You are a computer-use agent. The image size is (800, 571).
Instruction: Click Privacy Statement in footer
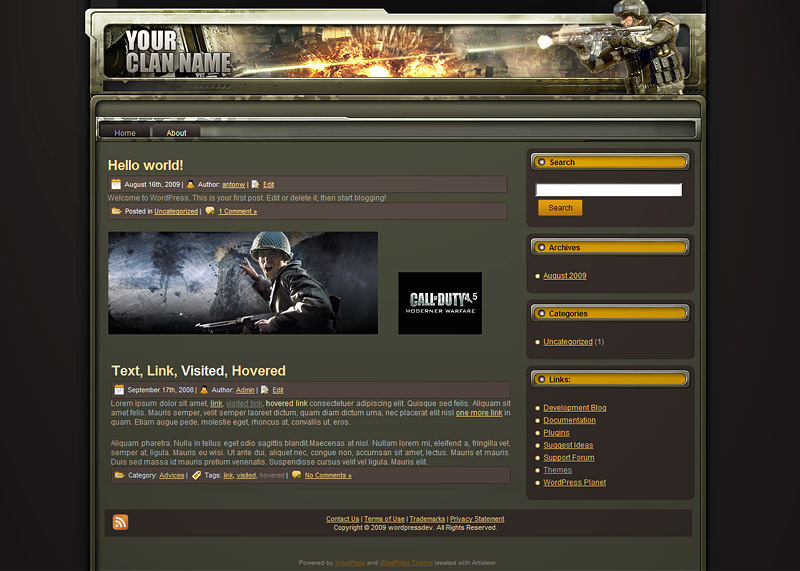click(x=477, y=519)
